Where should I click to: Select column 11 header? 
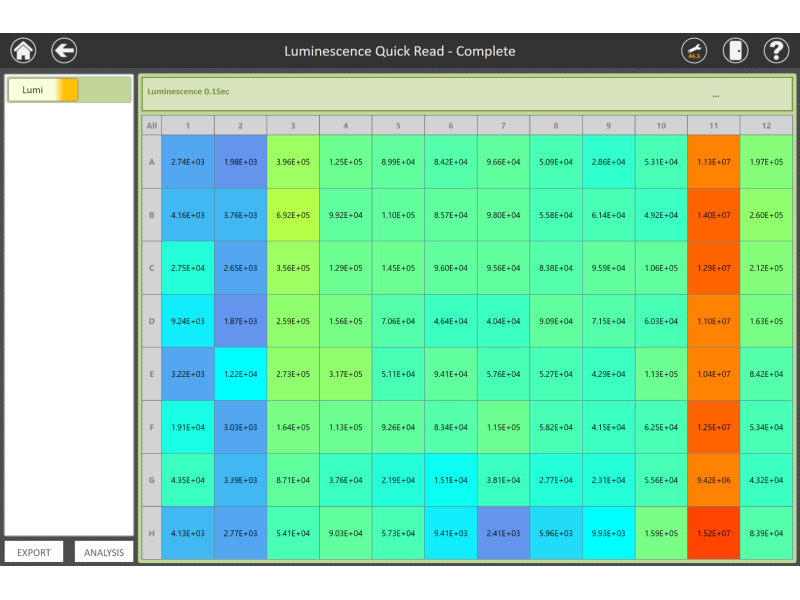pyautogui.click(x=713, y=126)
